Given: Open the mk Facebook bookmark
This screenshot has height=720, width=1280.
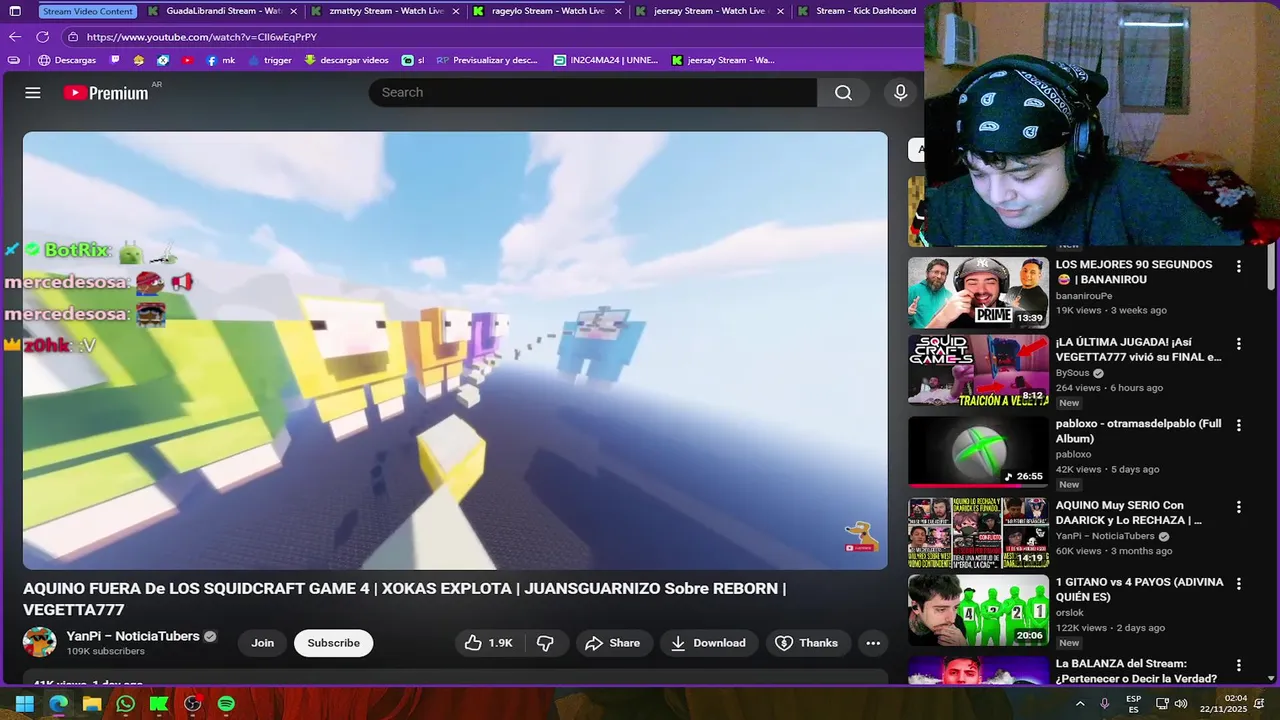Looking at the screenshot, I should (221, 60).
